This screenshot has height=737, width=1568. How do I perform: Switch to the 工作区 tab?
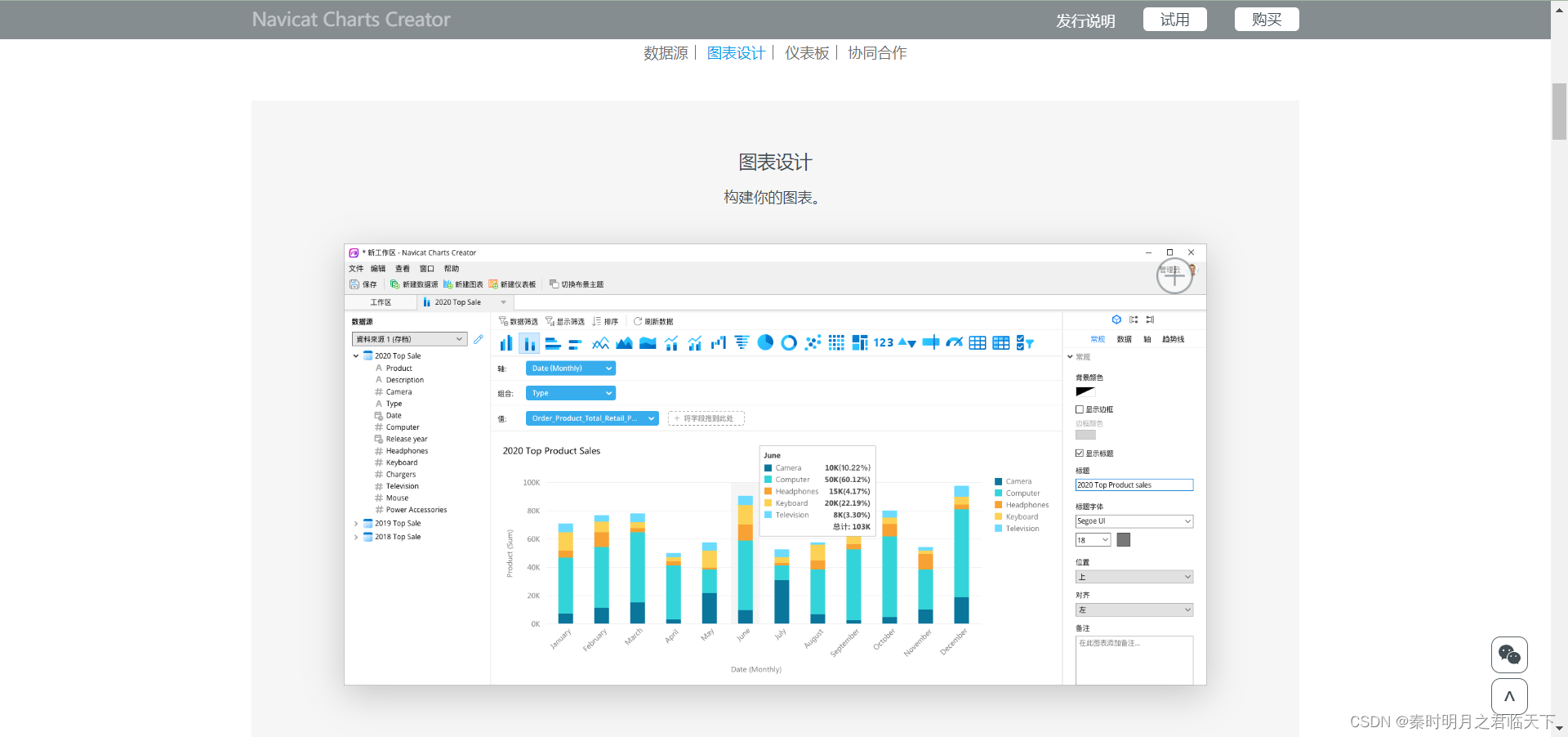(381, 302)
